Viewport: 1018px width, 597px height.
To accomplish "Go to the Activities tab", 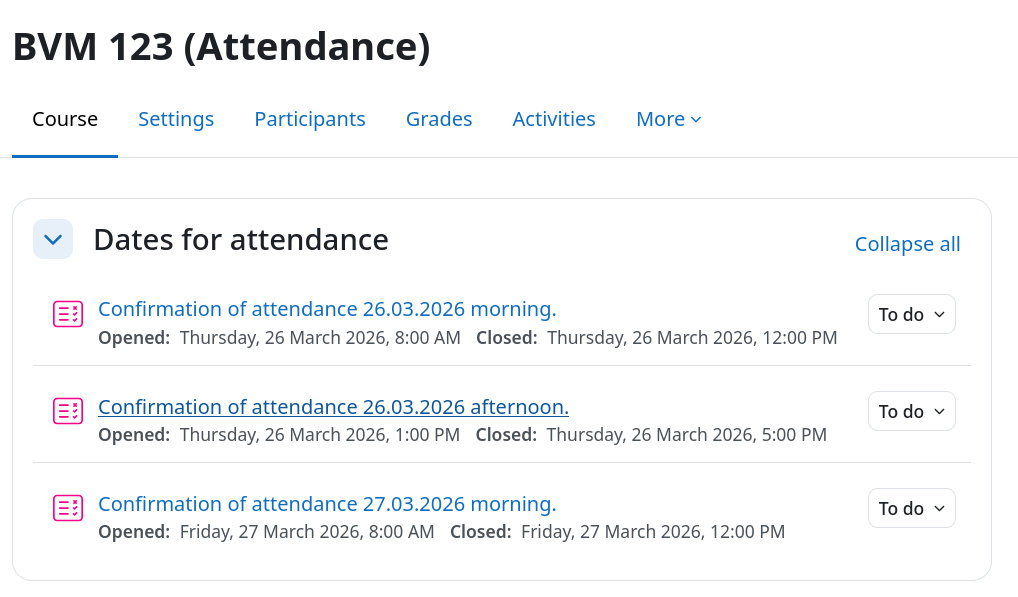I will [554, 119].
